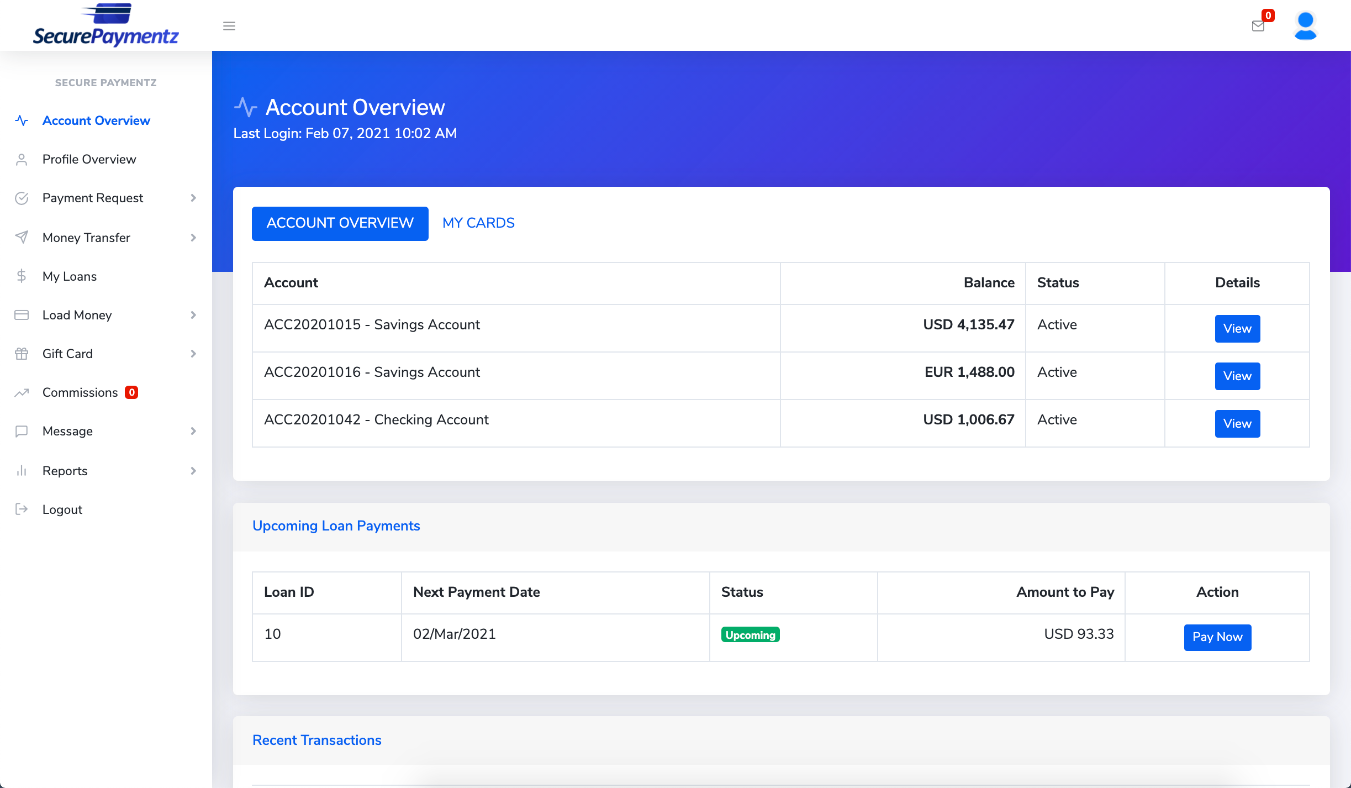The image size is (1351, 788).
Task: Open Commissions with the trending-arrow icon
Action: [21, 392]
